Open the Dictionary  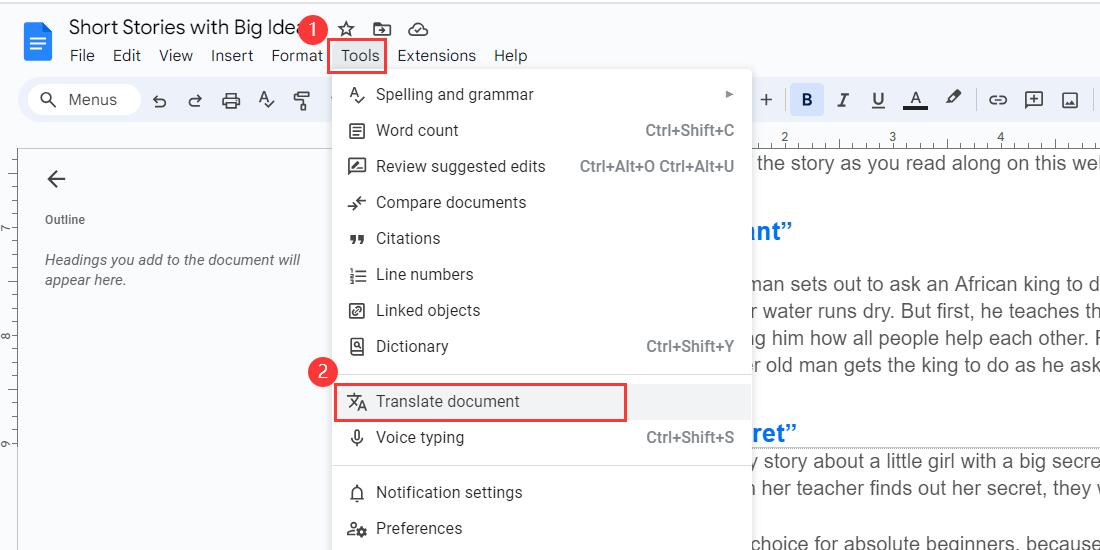tap(542, 347)
